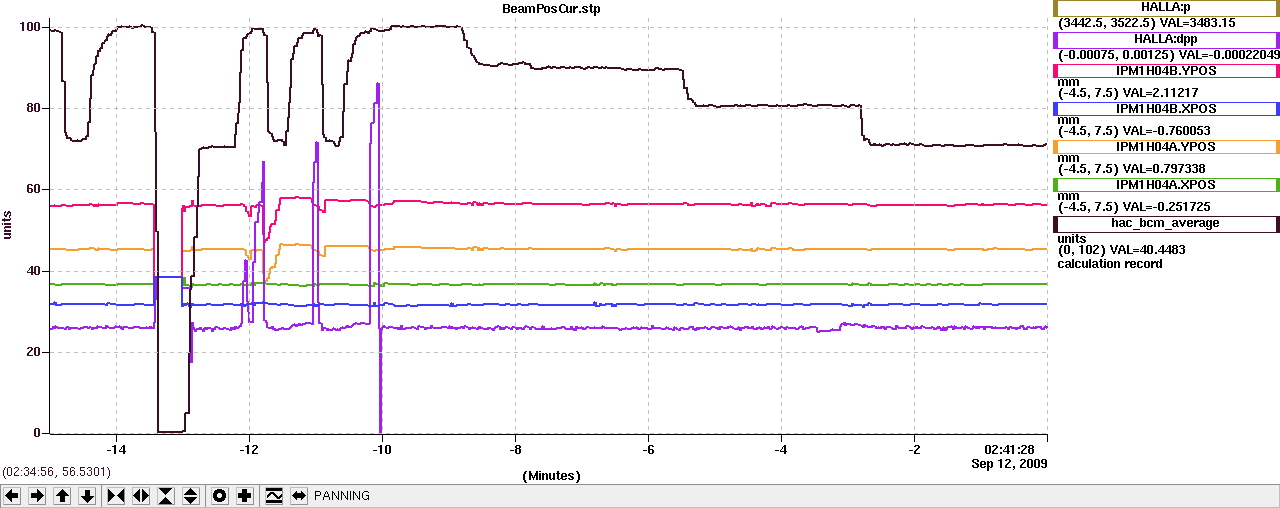Select the HALLA:dpp legend entry
1280x508 pixels.
pos(1167,40)
